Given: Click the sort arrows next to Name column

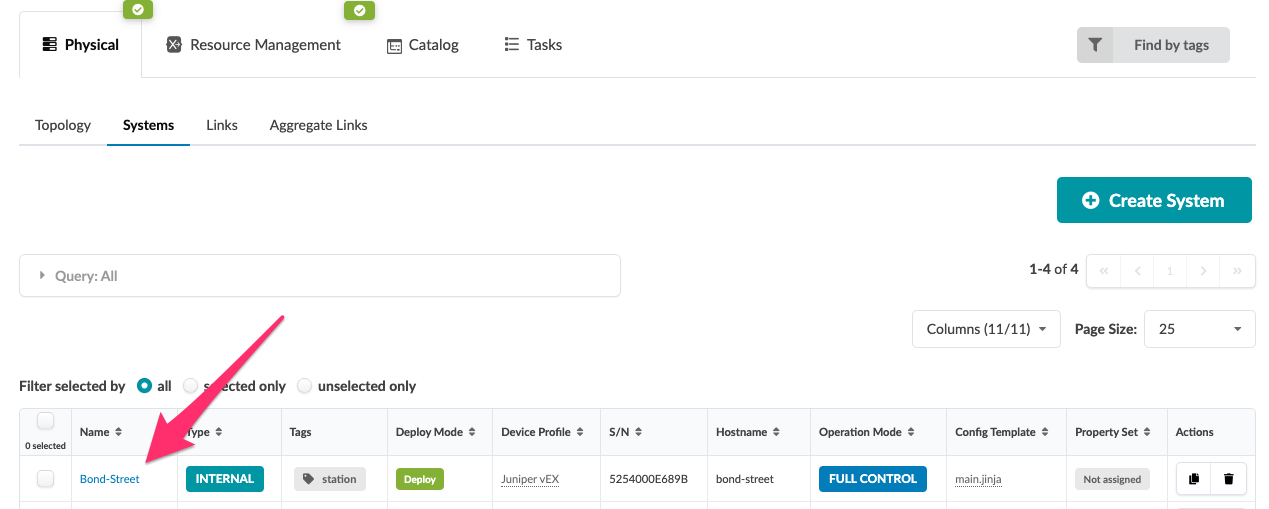Looking at the screenshot, I should tap(119, 432).
